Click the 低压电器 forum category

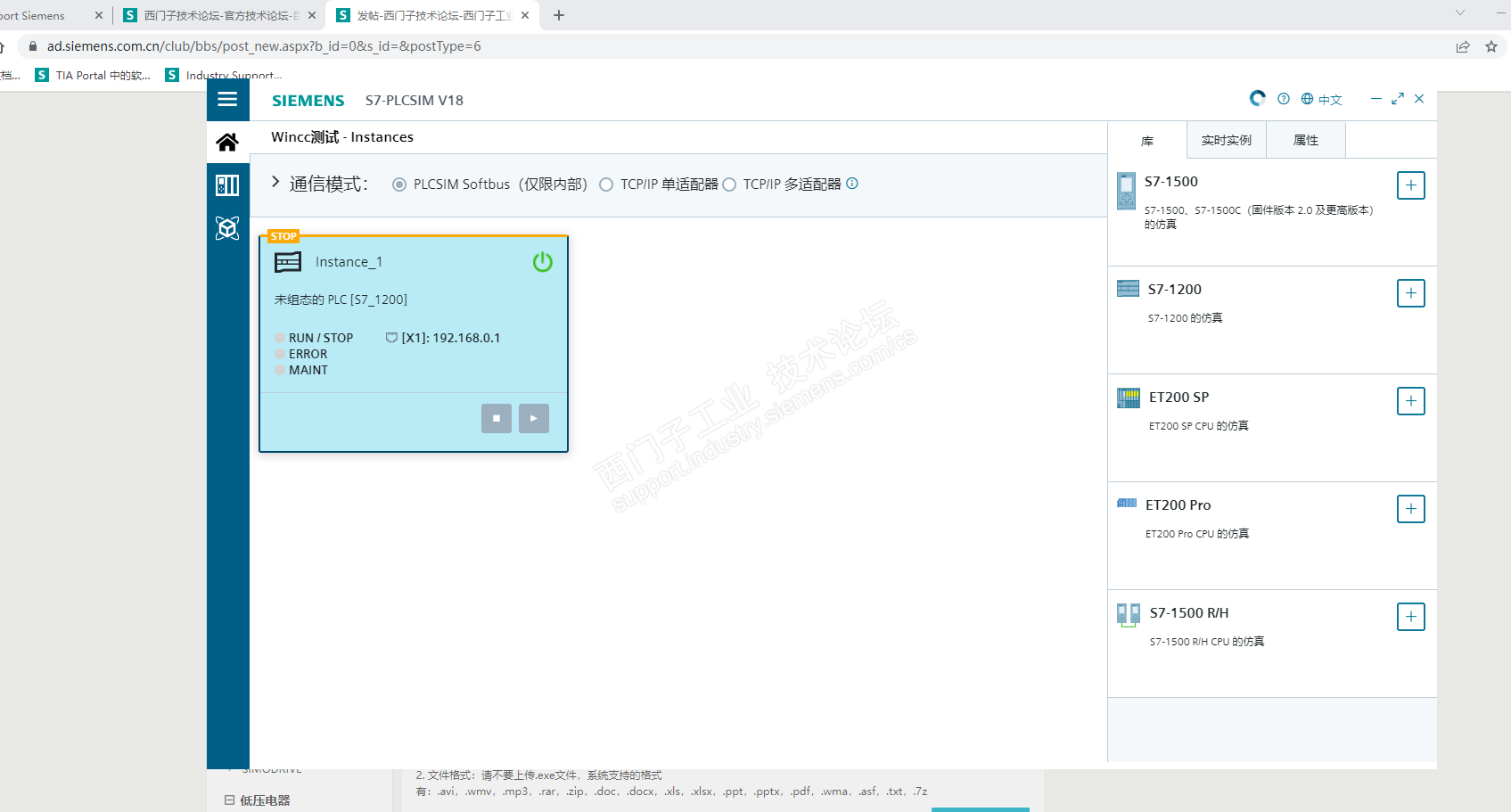[265, 800]
